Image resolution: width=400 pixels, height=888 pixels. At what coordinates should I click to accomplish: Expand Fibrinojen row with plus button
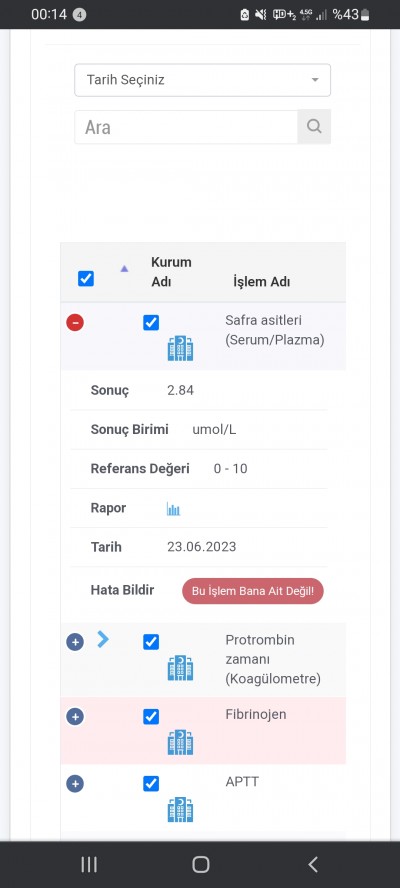click(x=75, y=716)
